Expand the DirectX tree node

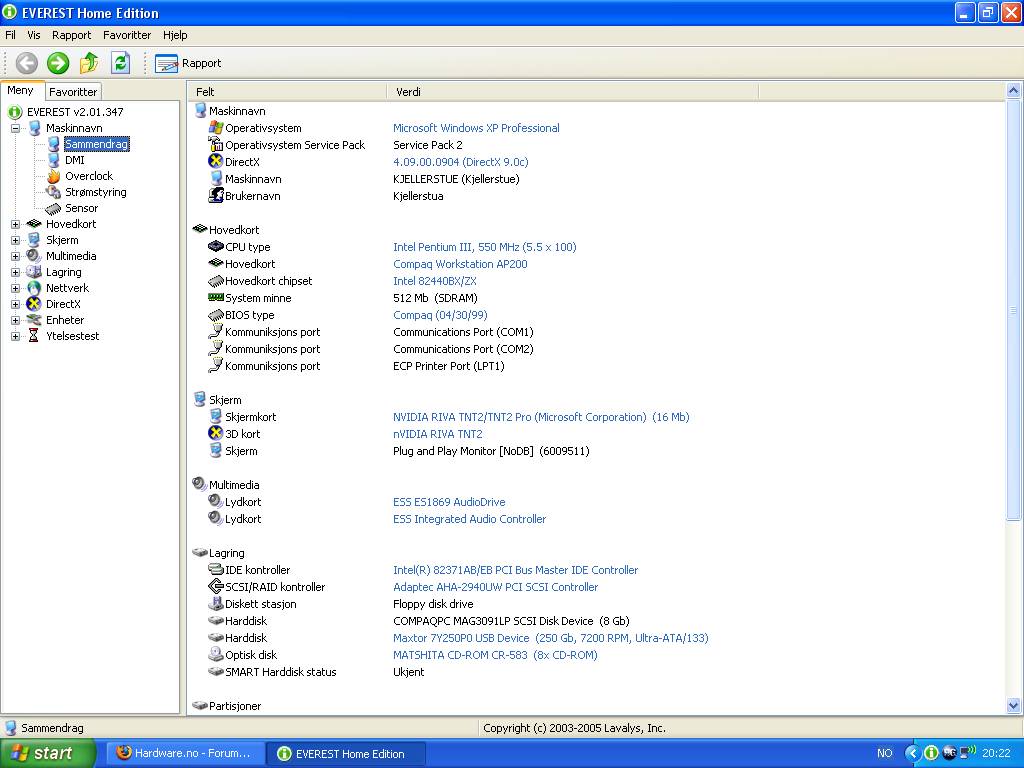[16, 304]
